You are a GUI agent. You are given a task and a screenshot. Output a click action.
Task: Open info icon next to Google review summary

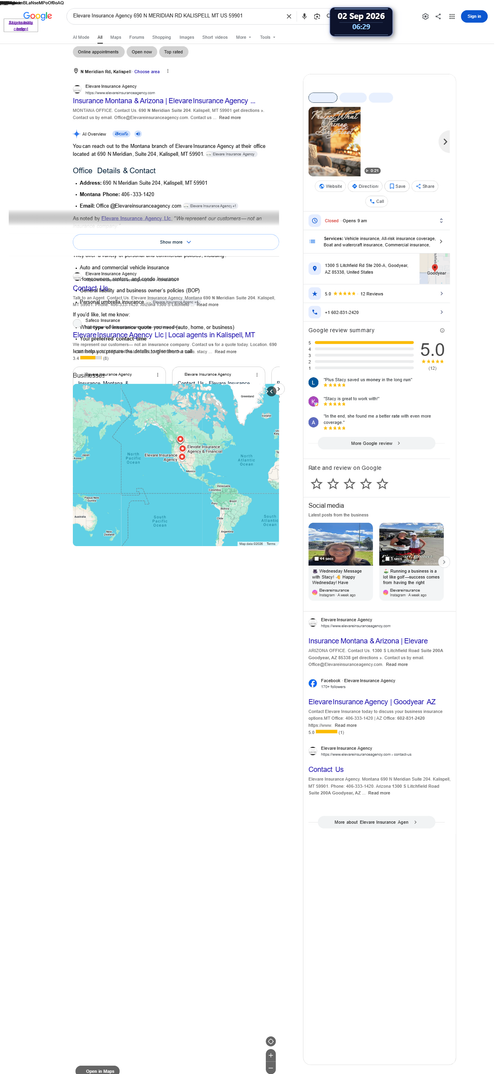tap(442, 330)
